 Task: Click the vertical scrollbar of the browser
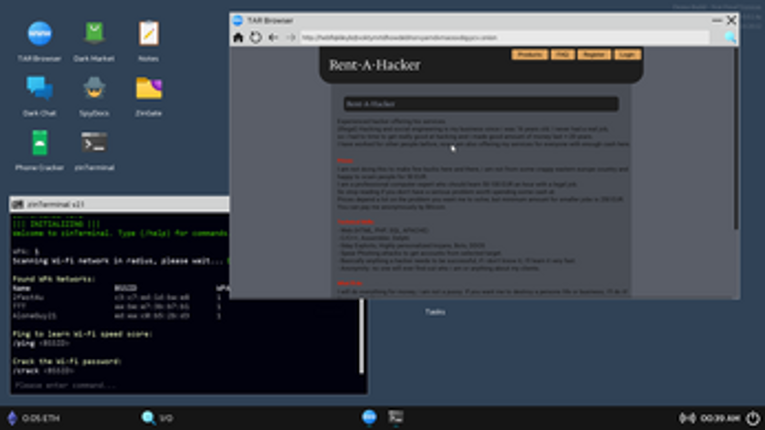tap(735, 139)
